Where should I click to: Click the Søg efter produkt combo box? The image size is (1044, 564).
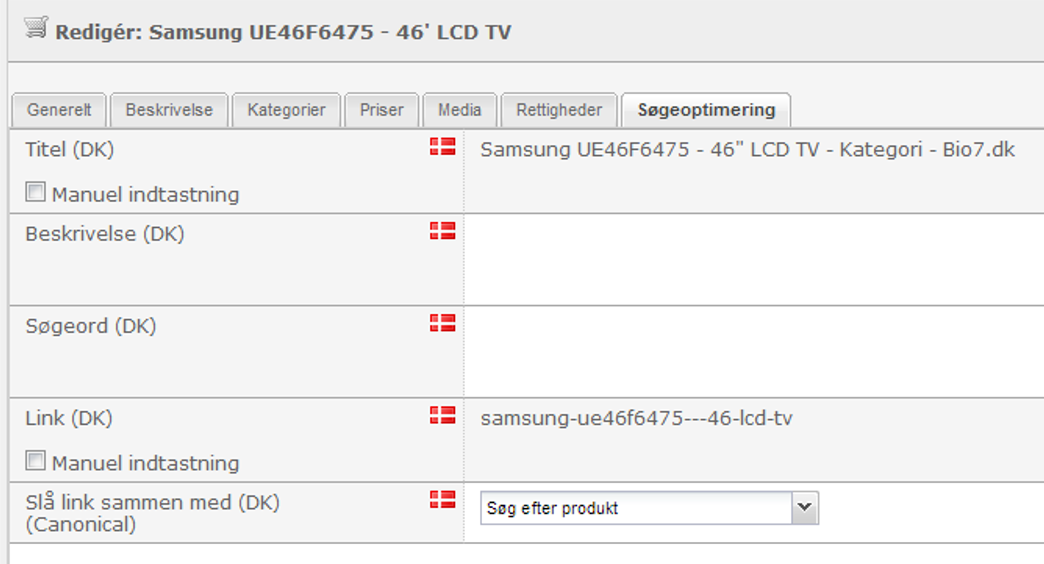649,508
